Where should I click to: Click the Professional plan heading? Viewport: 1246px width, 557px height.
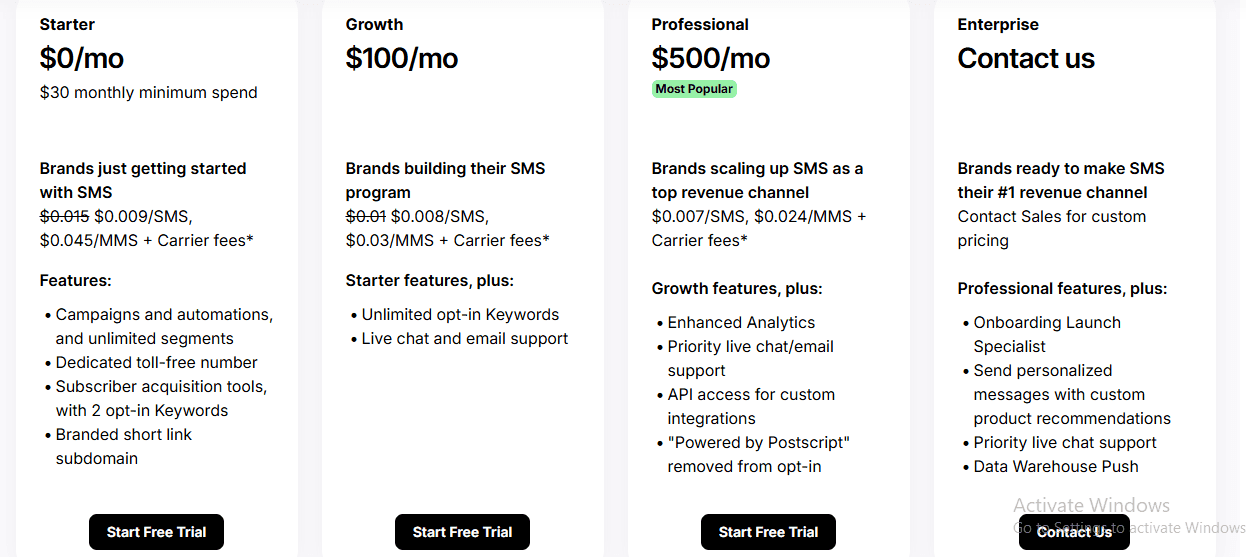699,24
